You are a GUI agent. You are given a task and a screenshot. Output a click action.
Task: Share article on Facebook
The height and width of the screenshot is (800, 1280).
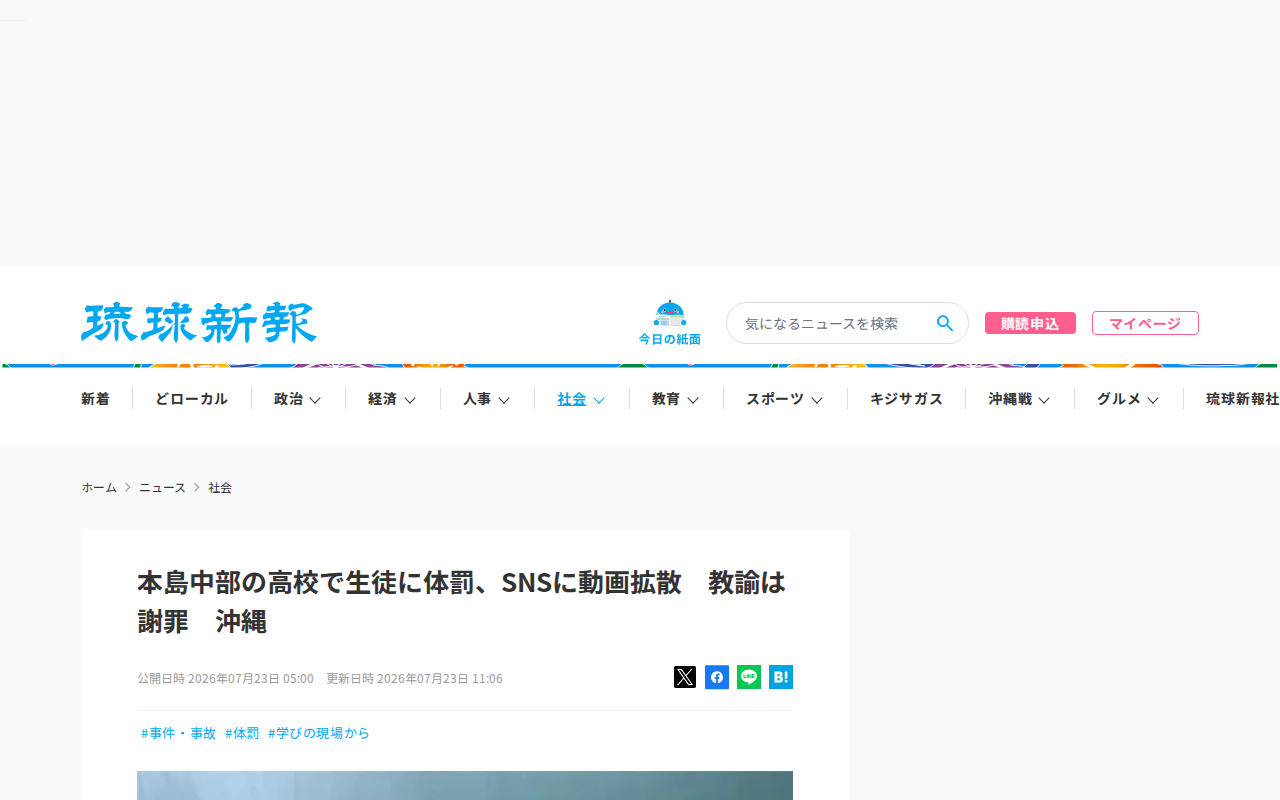(x=717, y=677)
